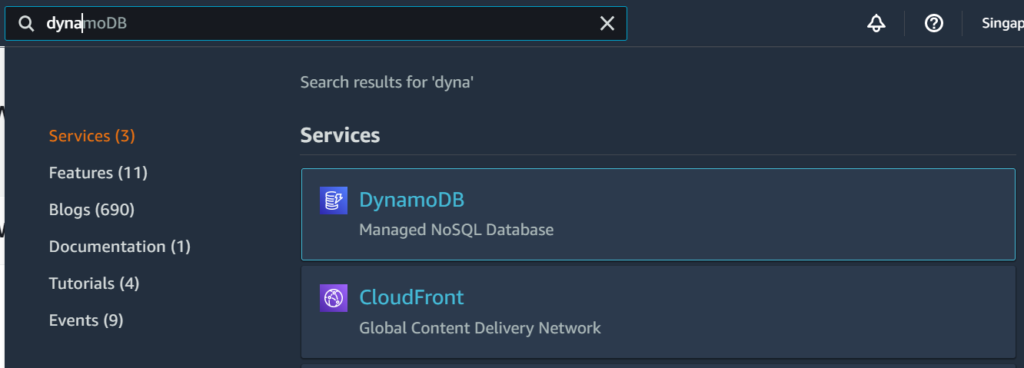Viewport: 1024px width, 368px height.
Task: View Documentation (1) results
Action: pos(120,247)
